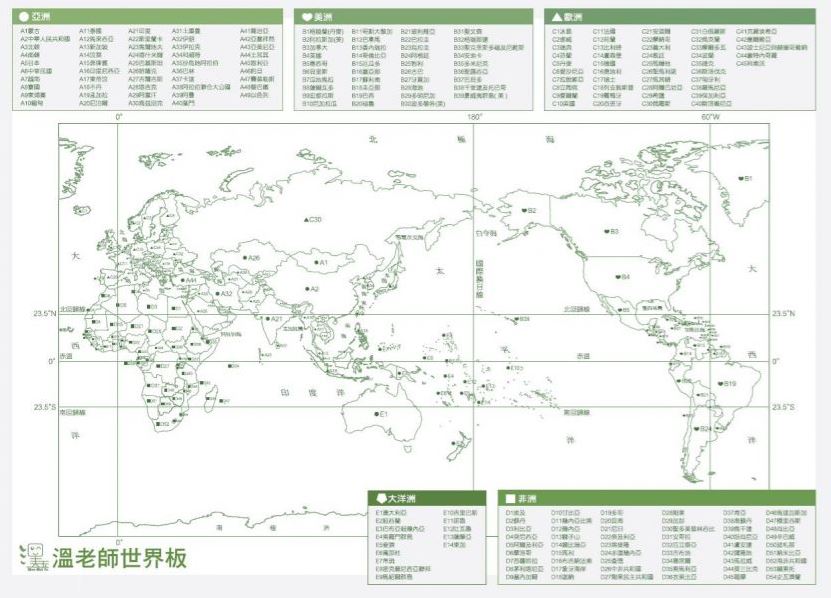Open the 歐洲 legend header

point(679,17)
